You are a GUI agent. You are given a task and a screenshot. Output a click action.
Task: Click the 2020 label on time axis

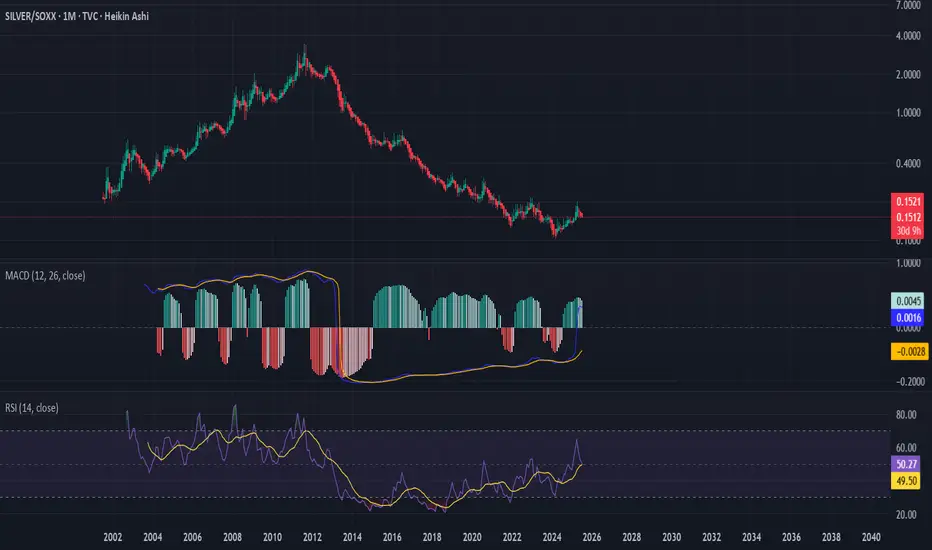pyautogui.click(x=472, y=538)
